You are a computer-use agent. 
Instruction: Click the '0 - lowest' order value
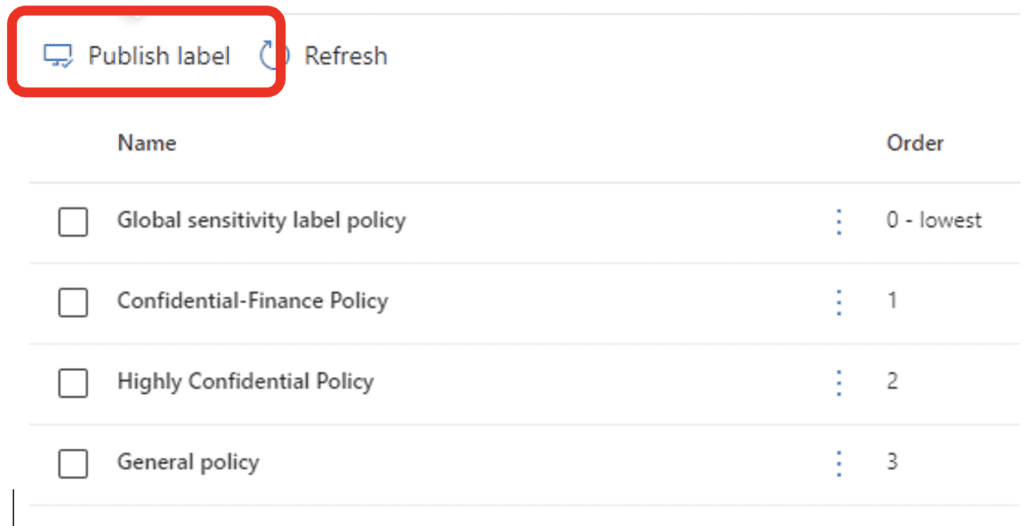934,220
